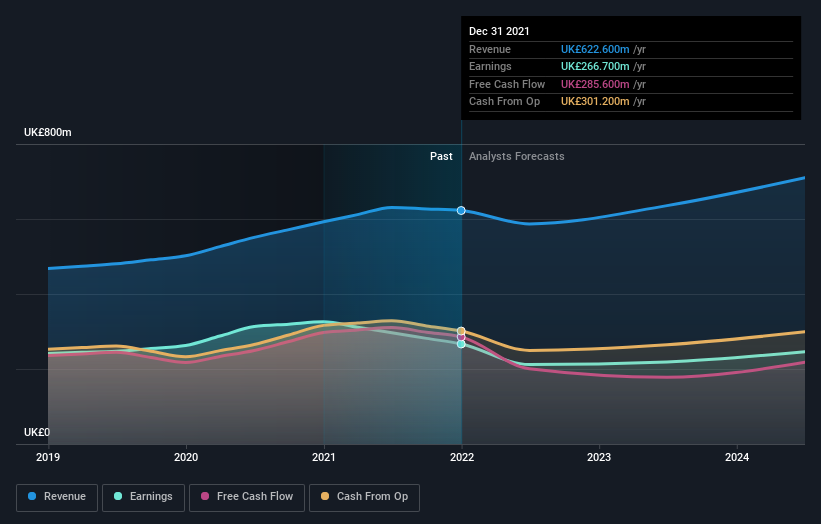Click the UK£285.600m free cash flow value
821x524 pixels.
[x=595, y=84]
